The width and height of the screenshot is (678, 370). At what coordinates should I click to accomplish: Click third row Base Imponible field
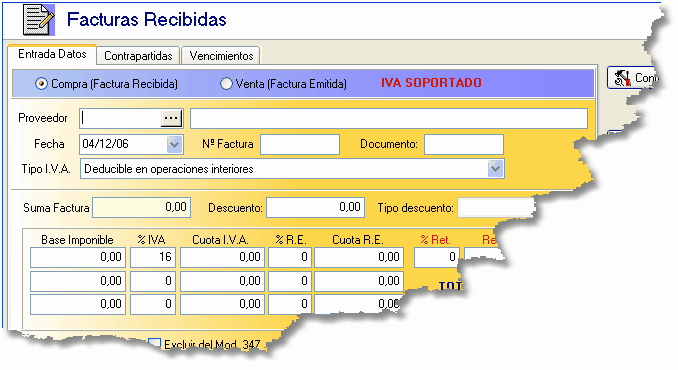[x=78, y=304]
